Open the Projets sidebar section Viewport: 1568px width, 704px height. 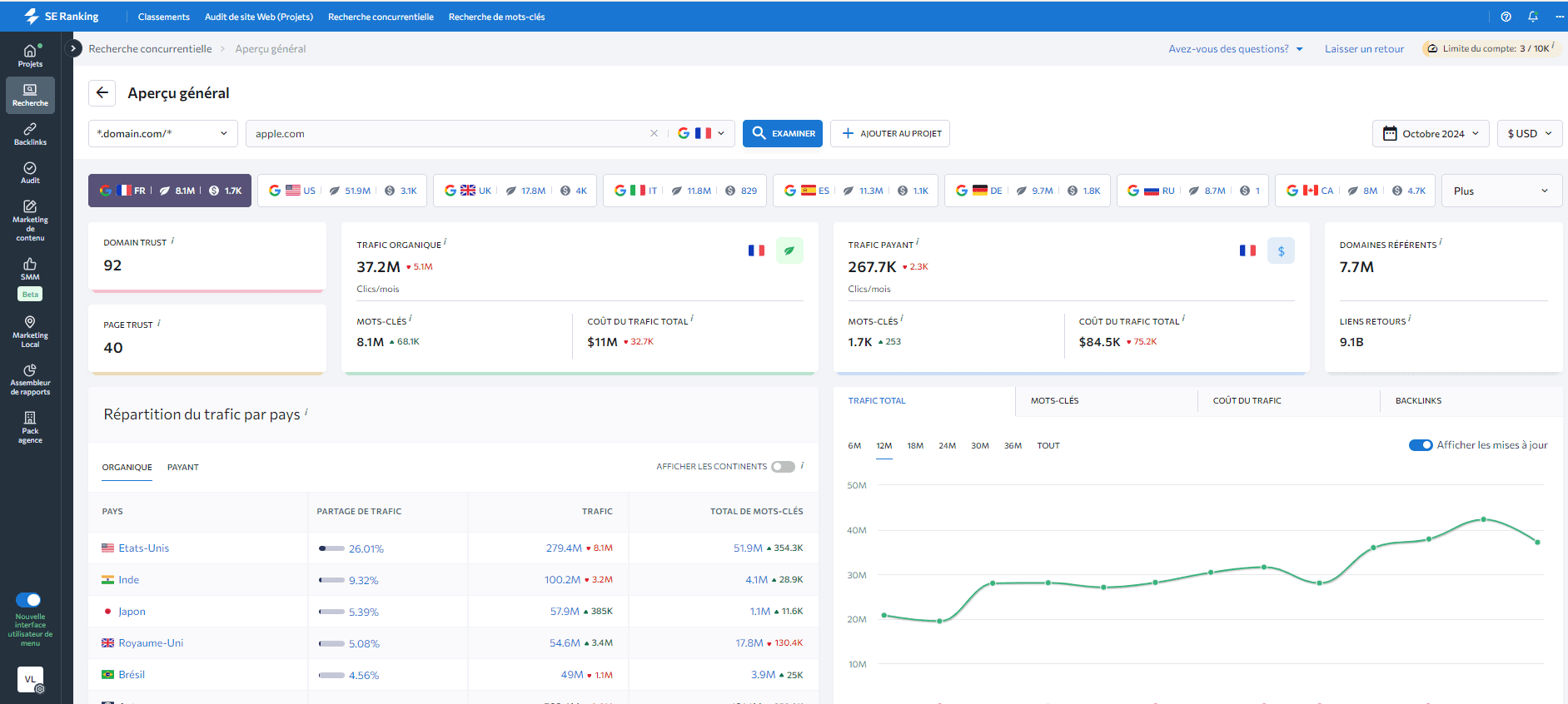tap(30, 56)
